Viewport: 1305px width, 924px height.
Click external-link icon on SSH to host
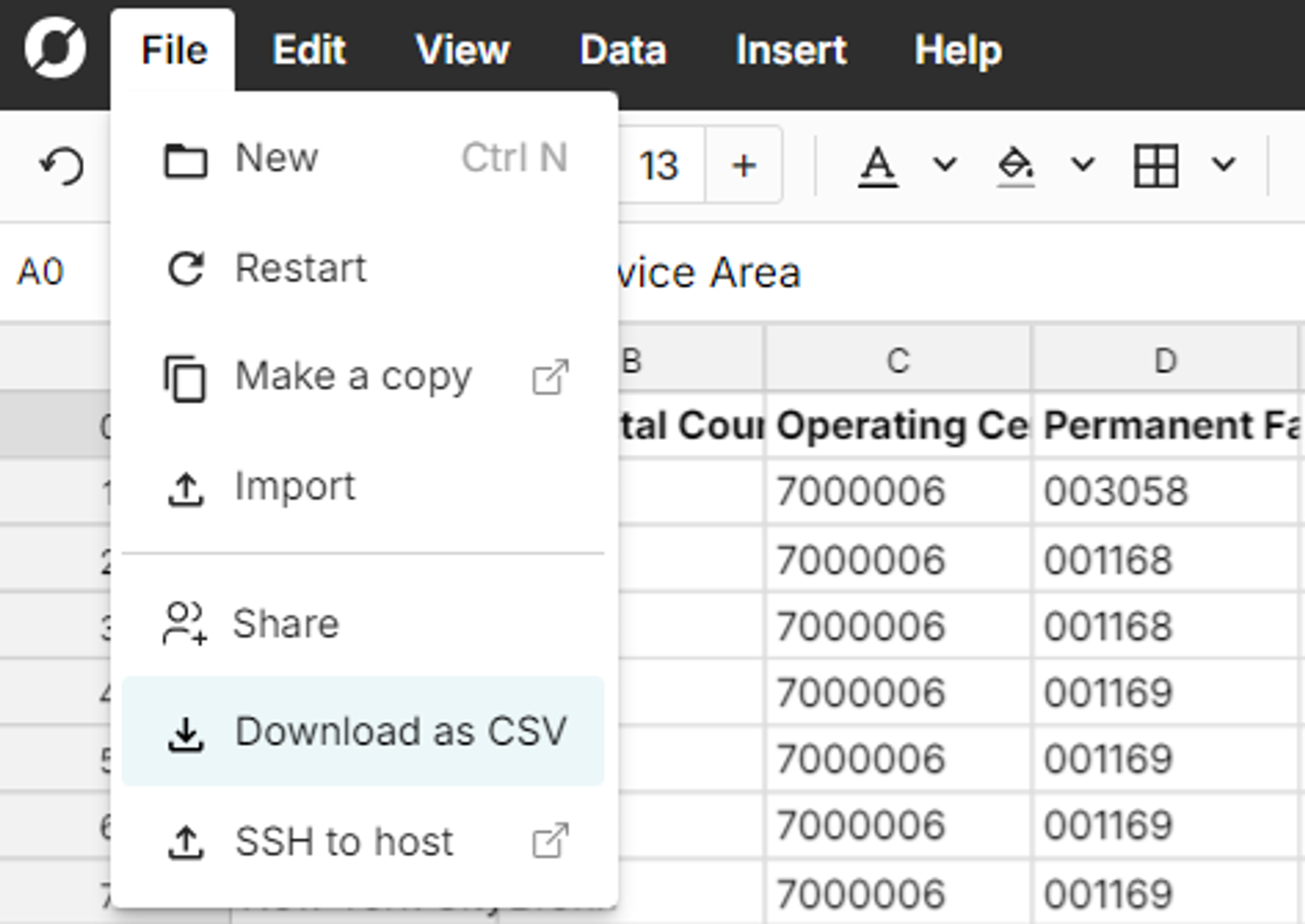550,841
